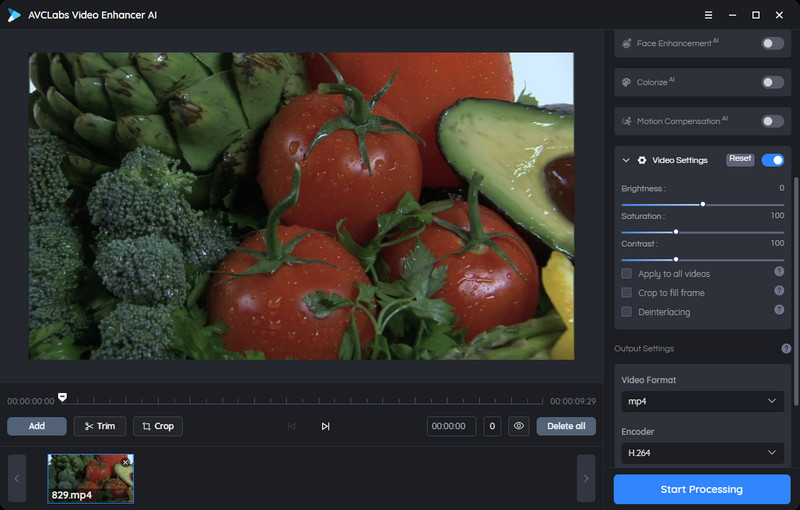Click Trim button
The image size is (800, 510).
coord(99,426)
